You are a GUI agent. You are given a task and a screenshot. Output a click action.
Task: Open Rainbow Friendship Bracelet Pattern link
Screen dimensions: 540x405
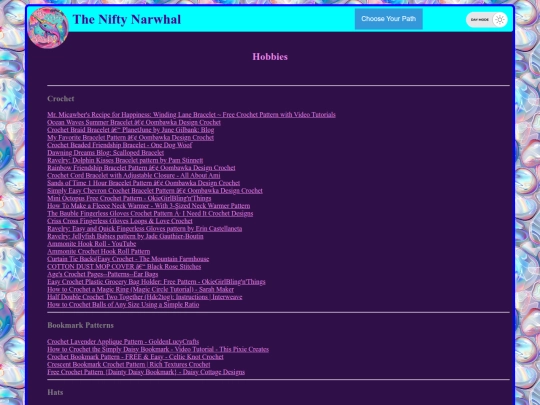(141, 168)
